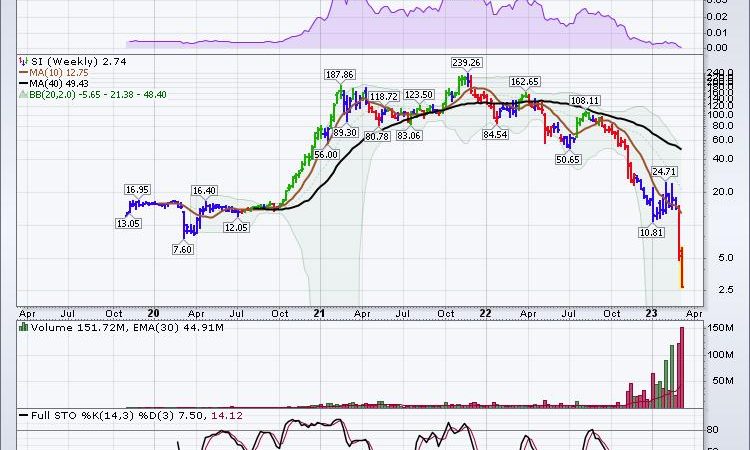Screen dimensions: 750x450
Task: Click the 108.11 price label
Action: click(585, 101)
